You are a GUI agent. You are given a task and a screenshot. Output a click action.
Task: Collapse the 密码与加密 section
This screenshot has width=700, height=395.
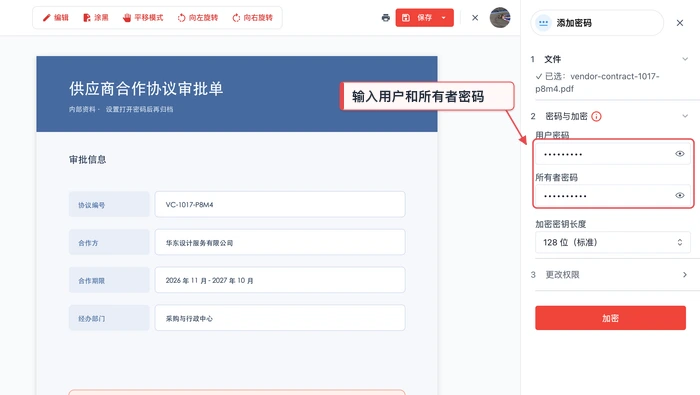[x=685, y=116]
